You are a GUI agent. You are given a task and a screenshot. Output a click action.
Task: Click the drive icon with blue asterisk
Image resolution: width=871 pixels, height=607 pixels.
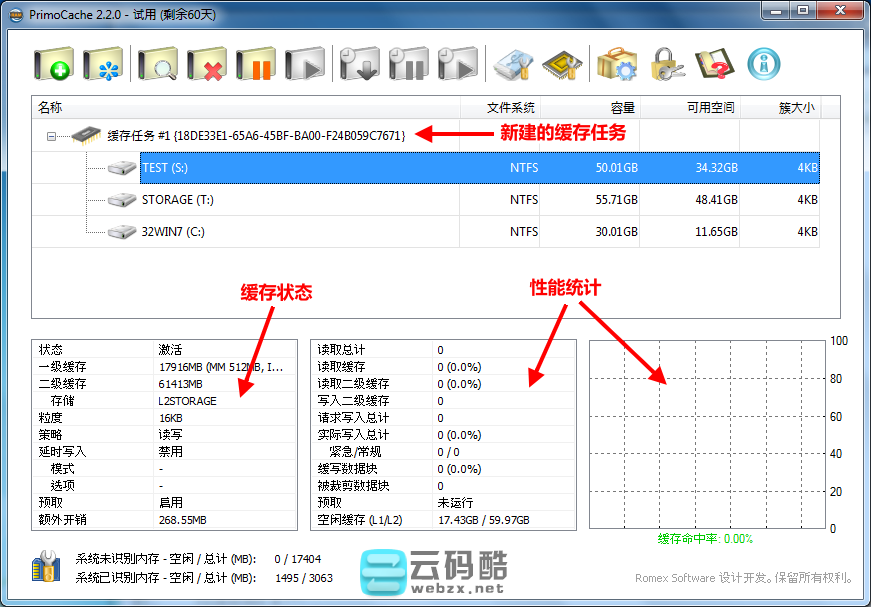[102, 65]
